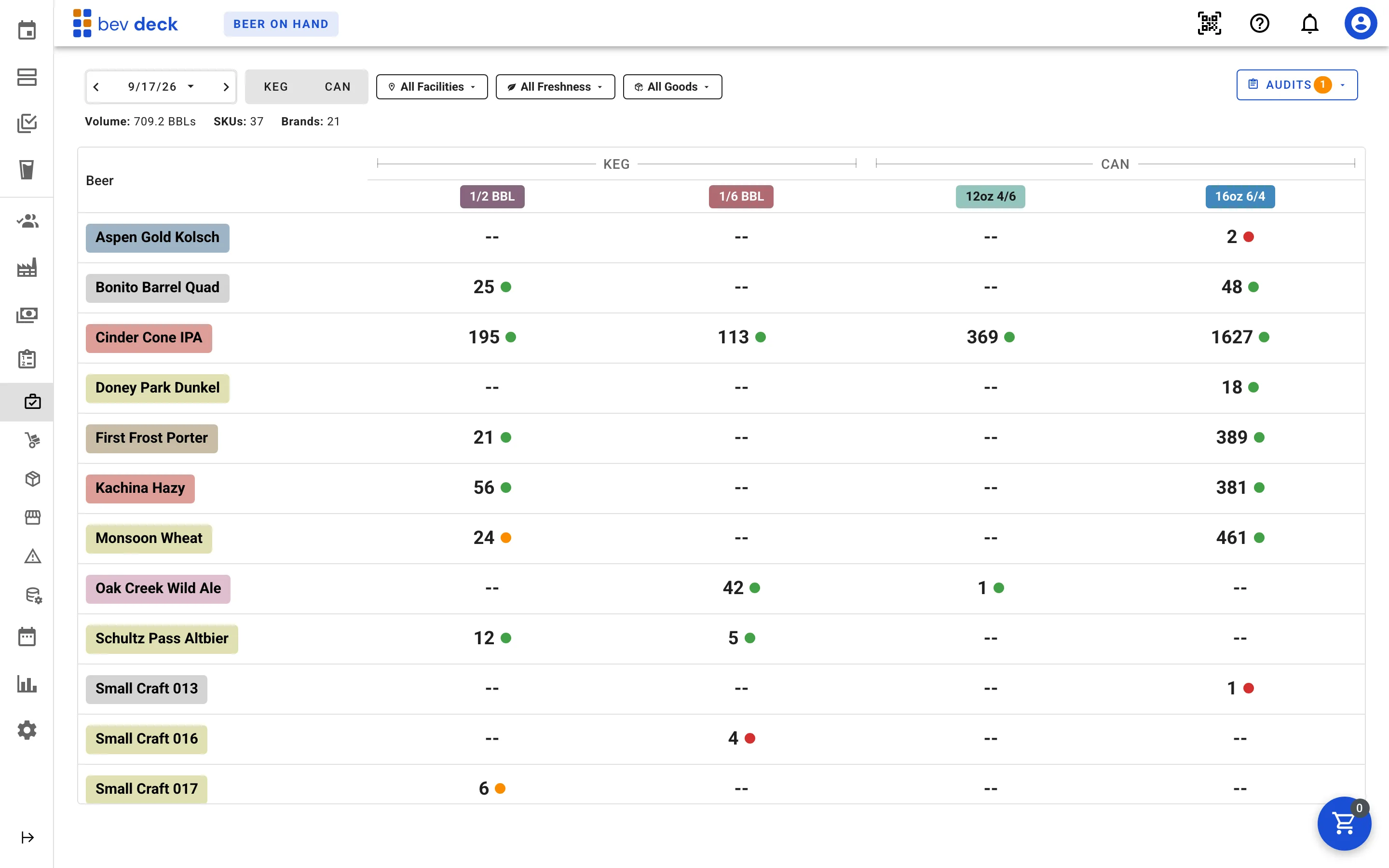The image size is (1389, 868).
Task: Open the money payments sidebar icon
Action: (27, 314)
